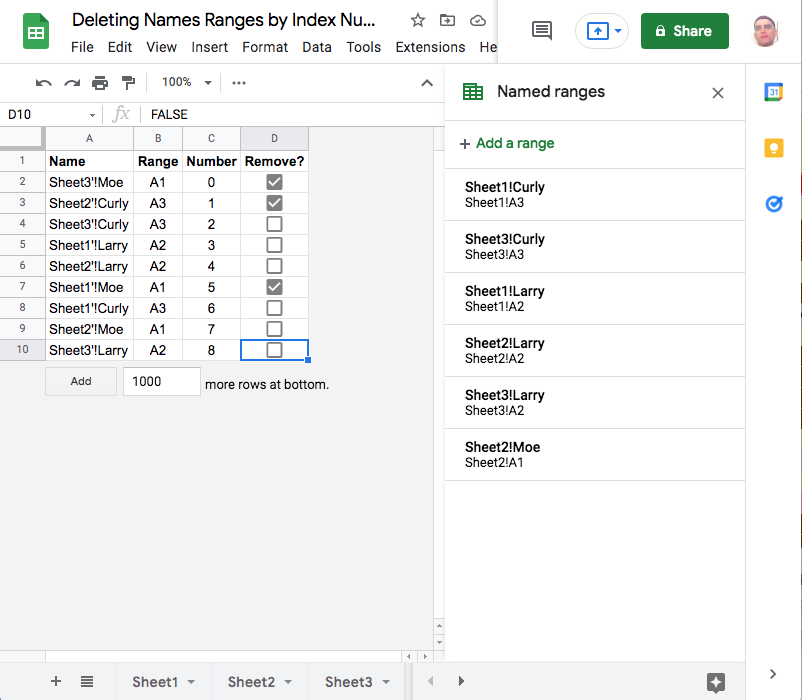Screen dimensions: 802x700
Task: Open the Edit menu
Action: [120, 47]
